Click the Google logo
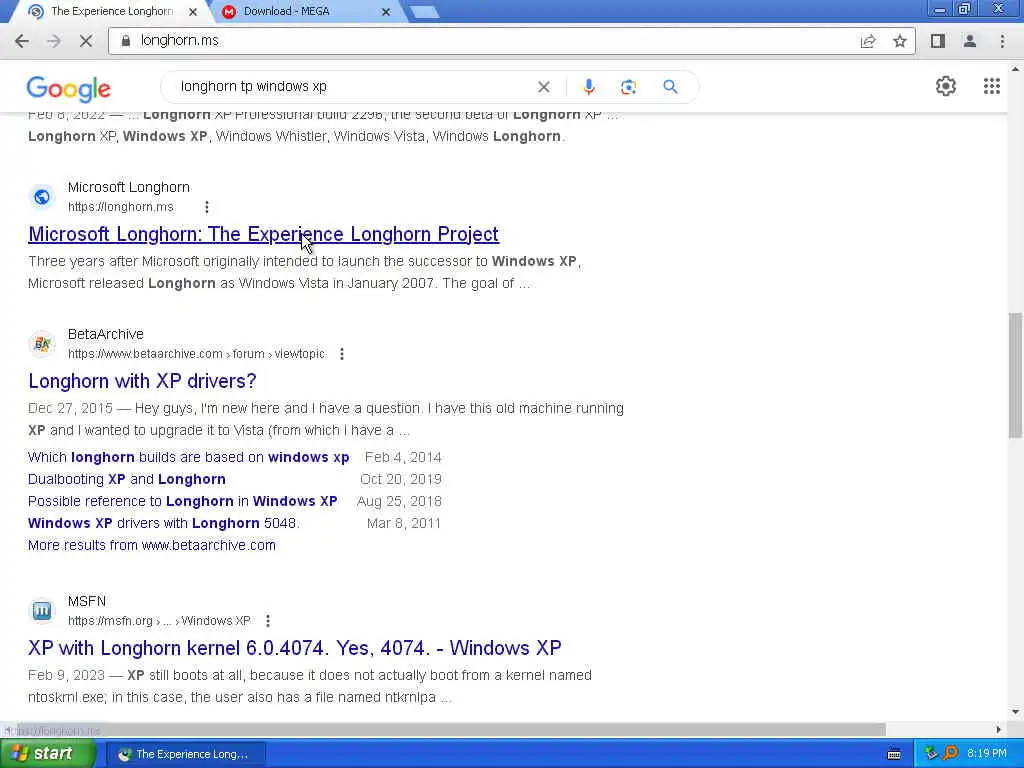This screenshot has width=1024, height=768. tap(69, 89)
